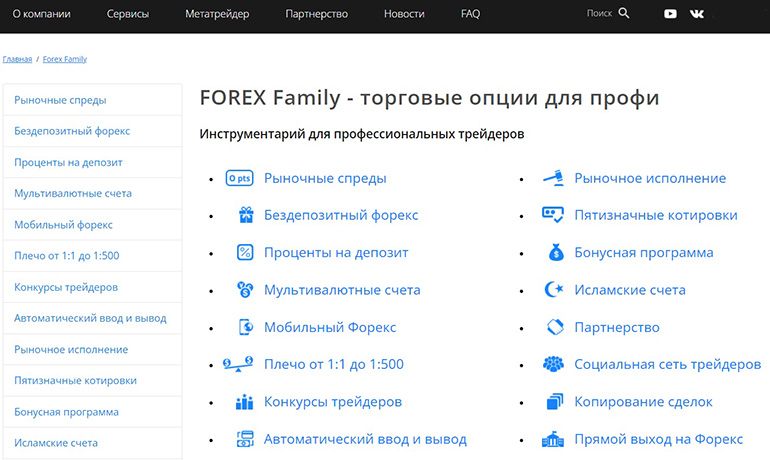Click the bank icon beside Прямой выход на Форекс
Image resolution: width=770 pixels, height=460 pixels.
[553, 439]
